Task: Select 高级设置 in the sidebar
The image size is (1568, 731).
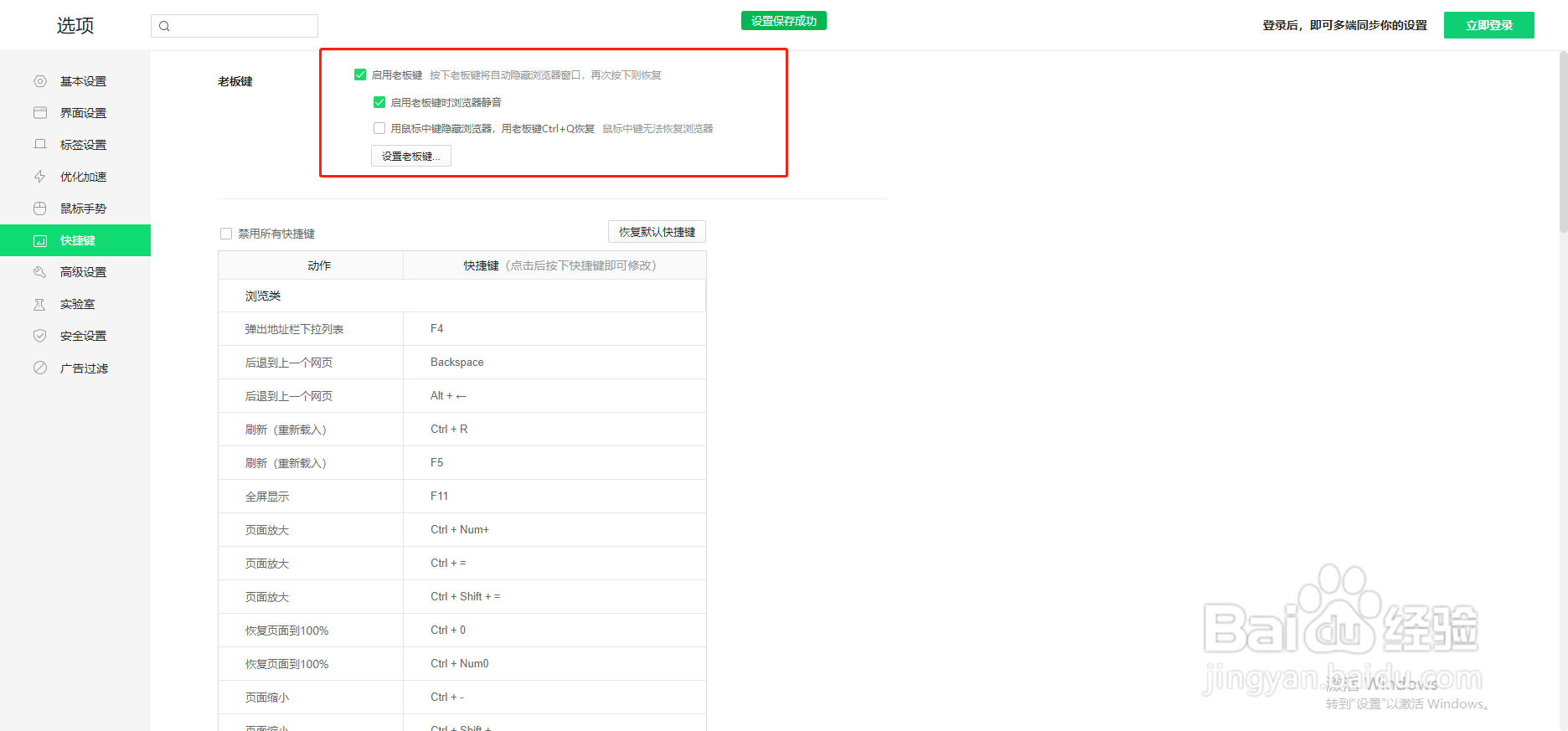Action: [x=75, y=272]
